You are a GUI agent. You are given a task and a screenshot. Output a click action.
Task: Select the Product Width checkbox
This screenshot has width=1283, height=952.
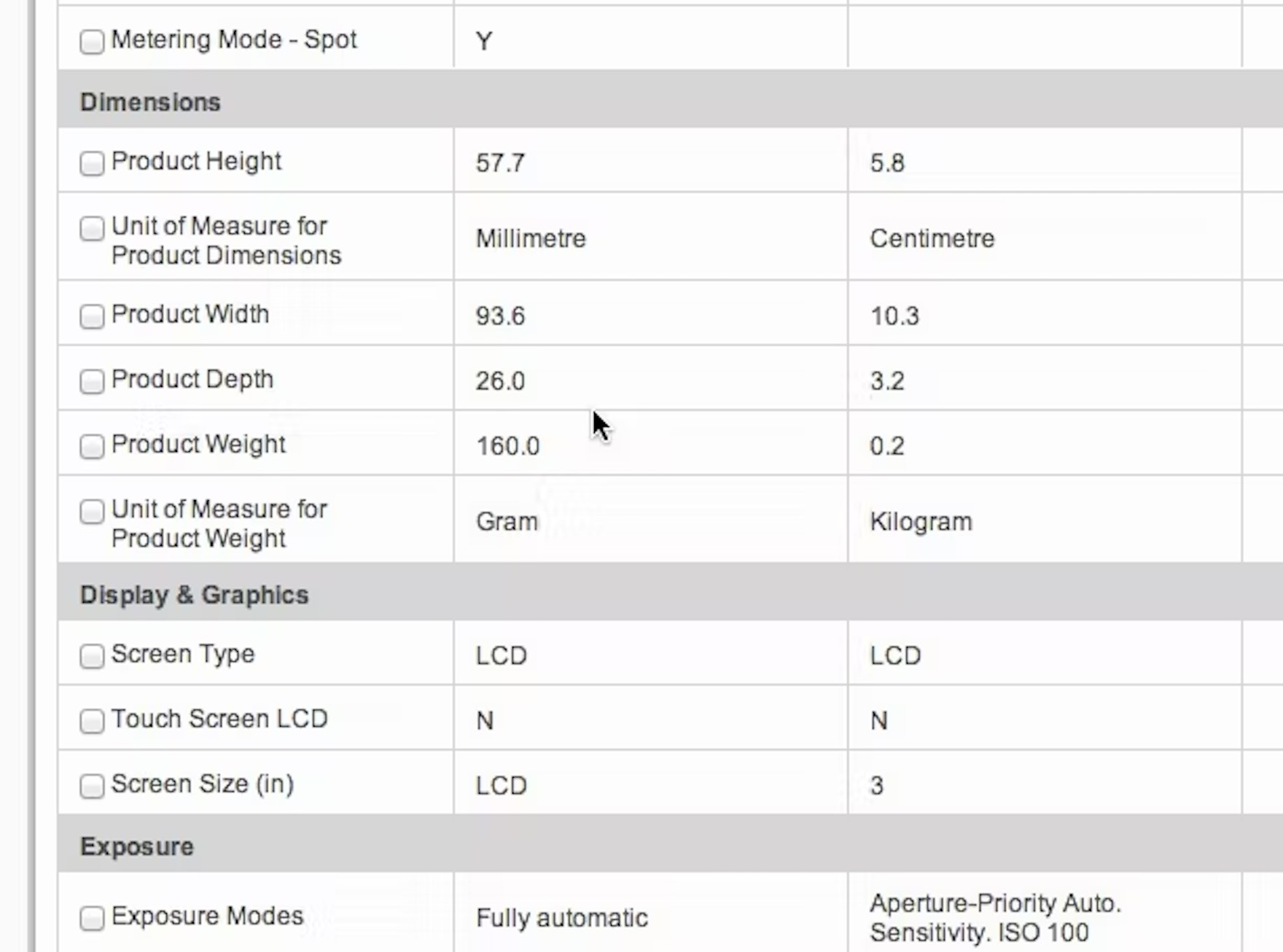(92, 316)
